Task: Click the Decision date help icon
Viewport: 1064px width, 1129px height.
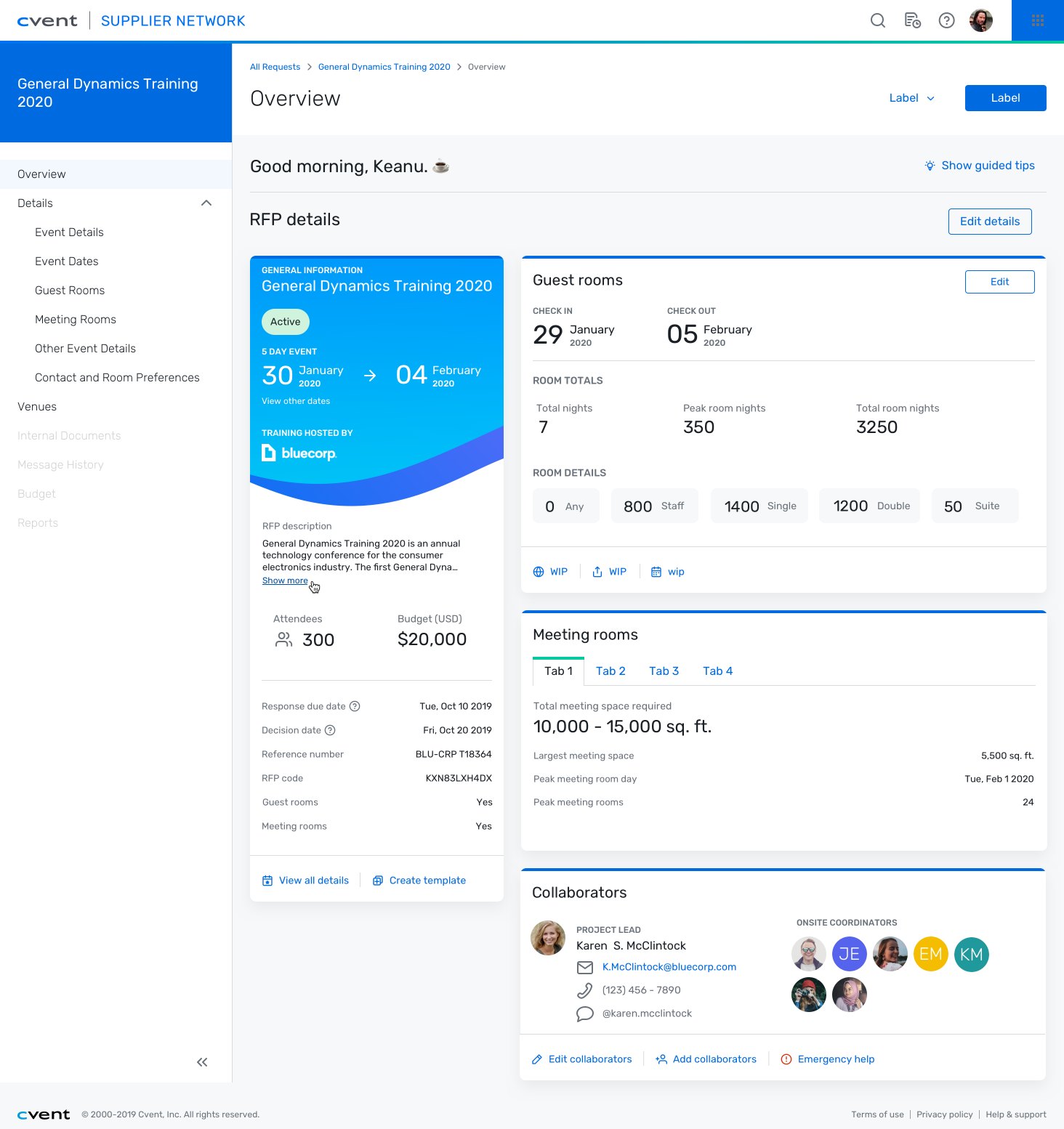Action: (330, 730)
